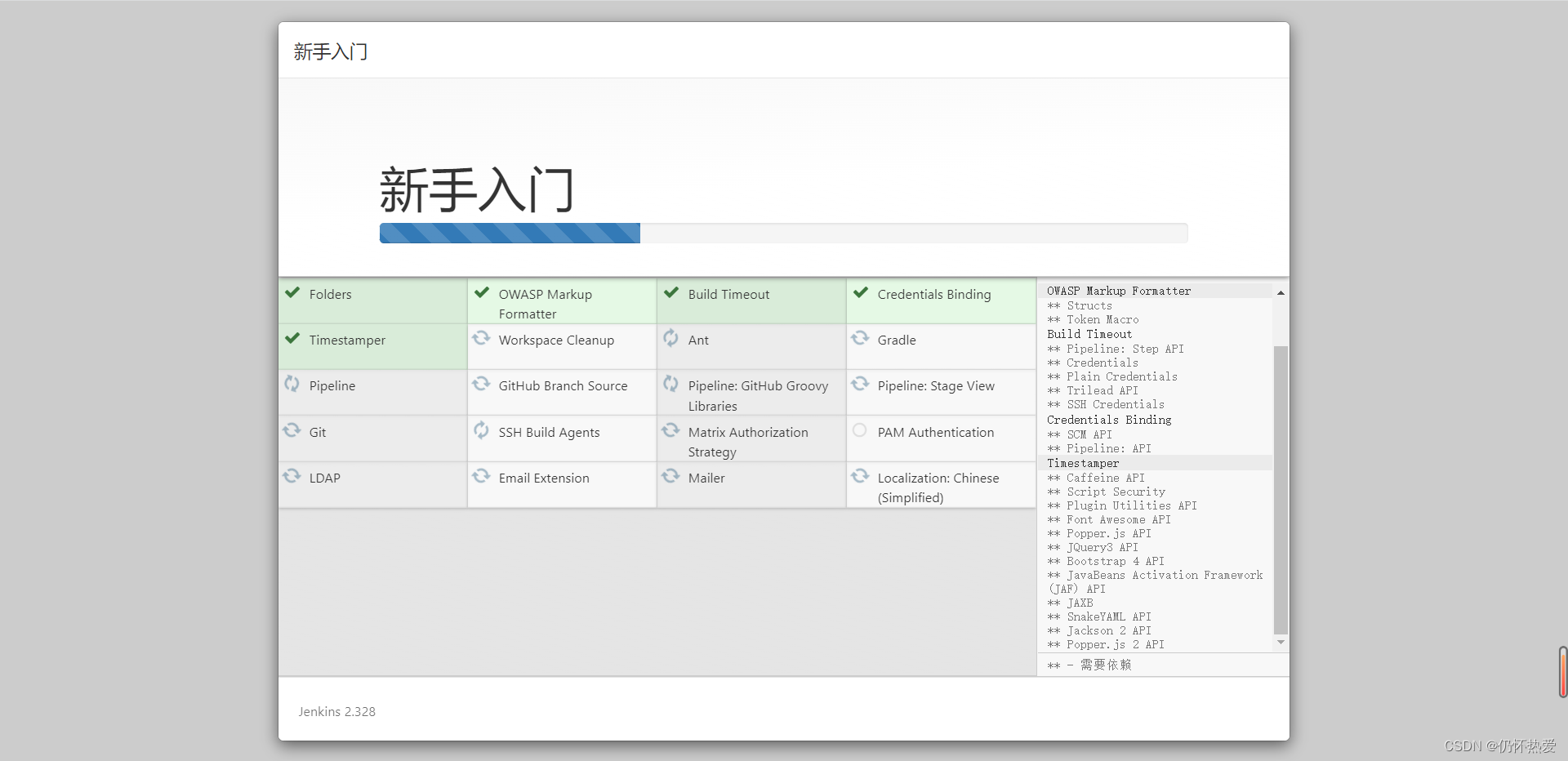The image size is (1568, 761).
Task: Click the Jenkins 2.328 version label
Action: click(336, 711)
